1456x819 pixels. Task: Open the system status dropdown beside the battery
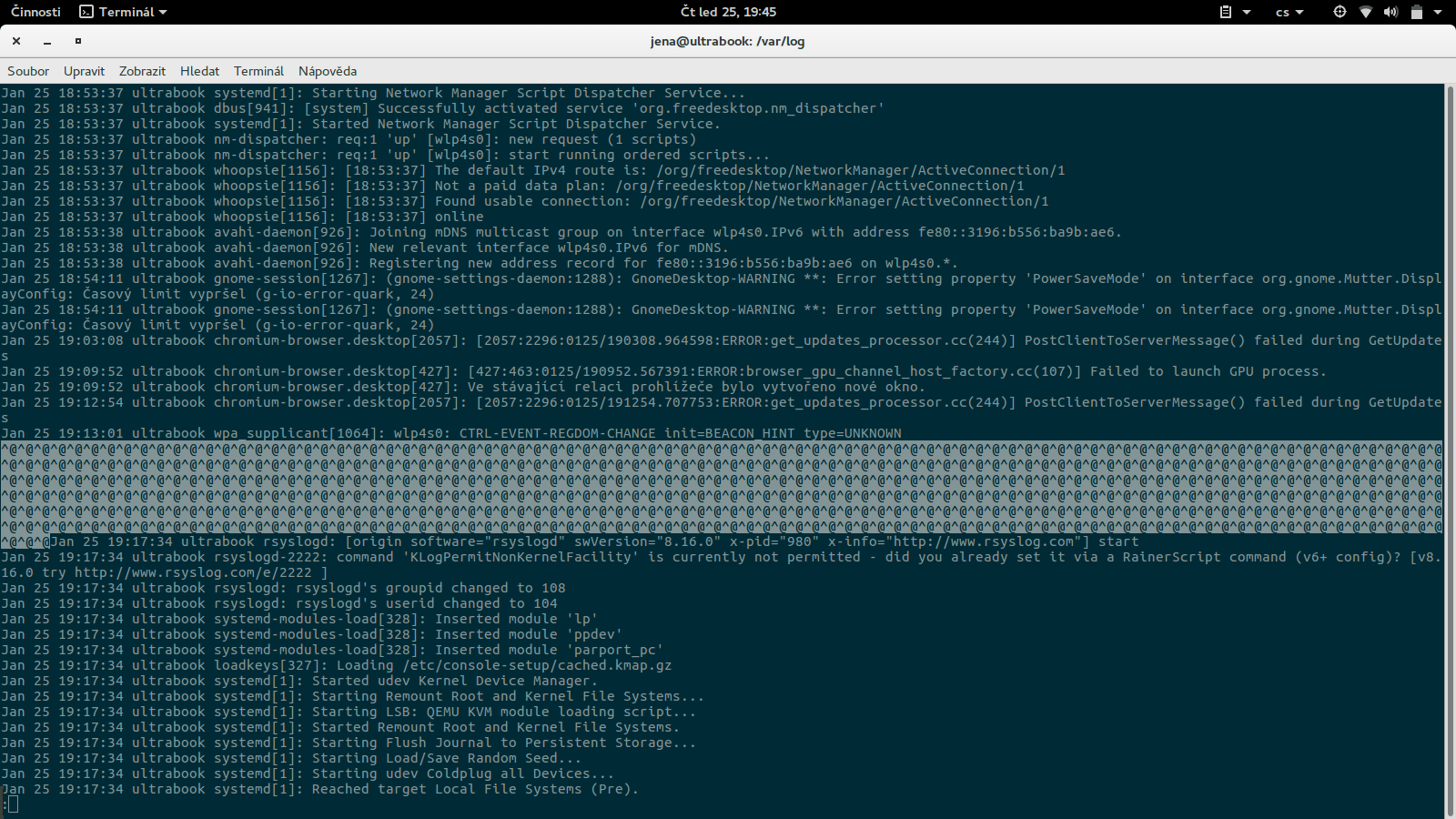[1438, 12]
